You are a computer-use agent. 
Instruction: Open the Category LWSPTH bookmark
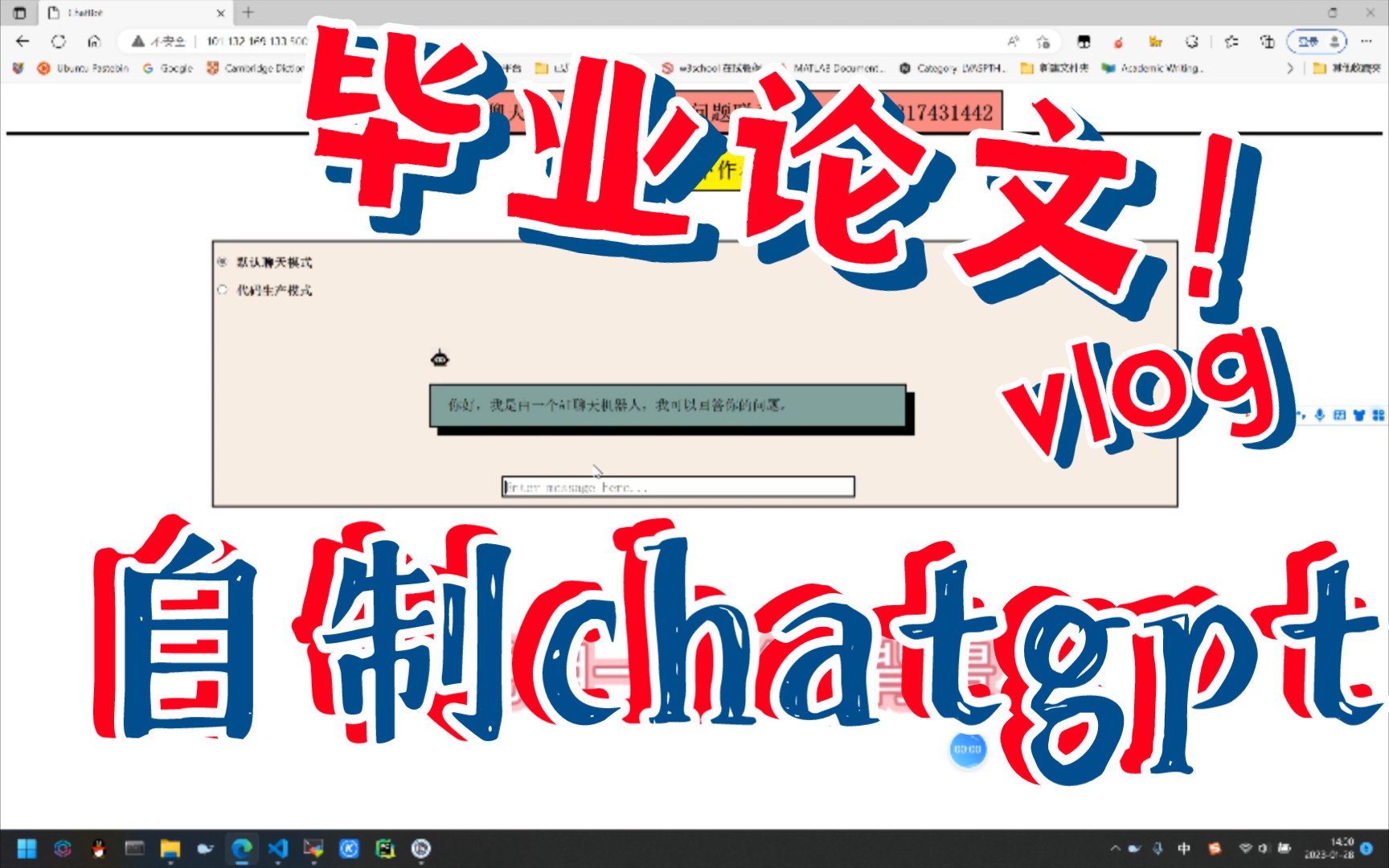[953, 68]
